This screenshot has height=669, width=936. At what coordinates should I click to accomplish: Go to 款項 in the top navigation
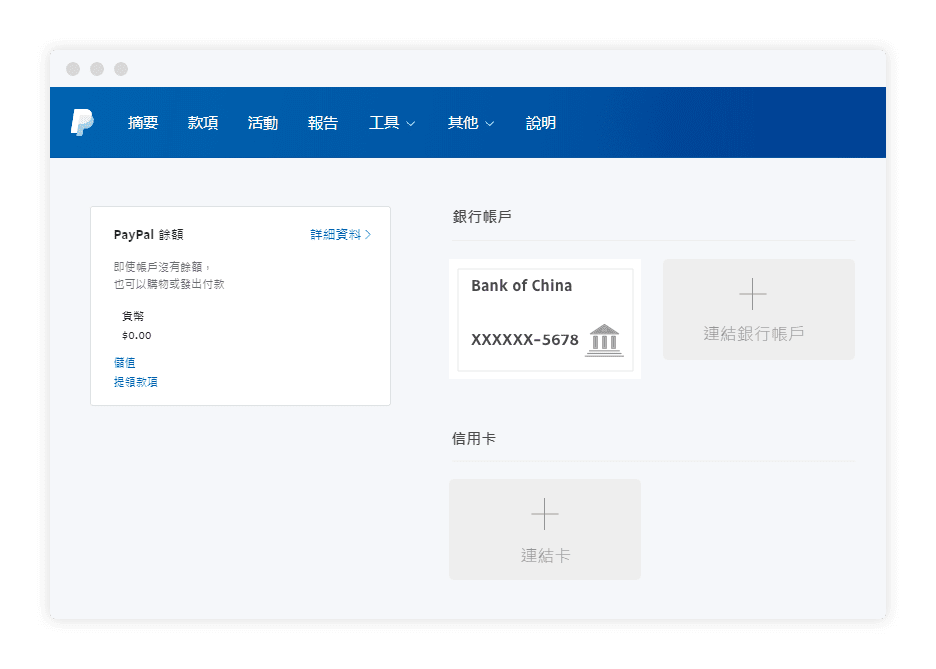point(203,123)
